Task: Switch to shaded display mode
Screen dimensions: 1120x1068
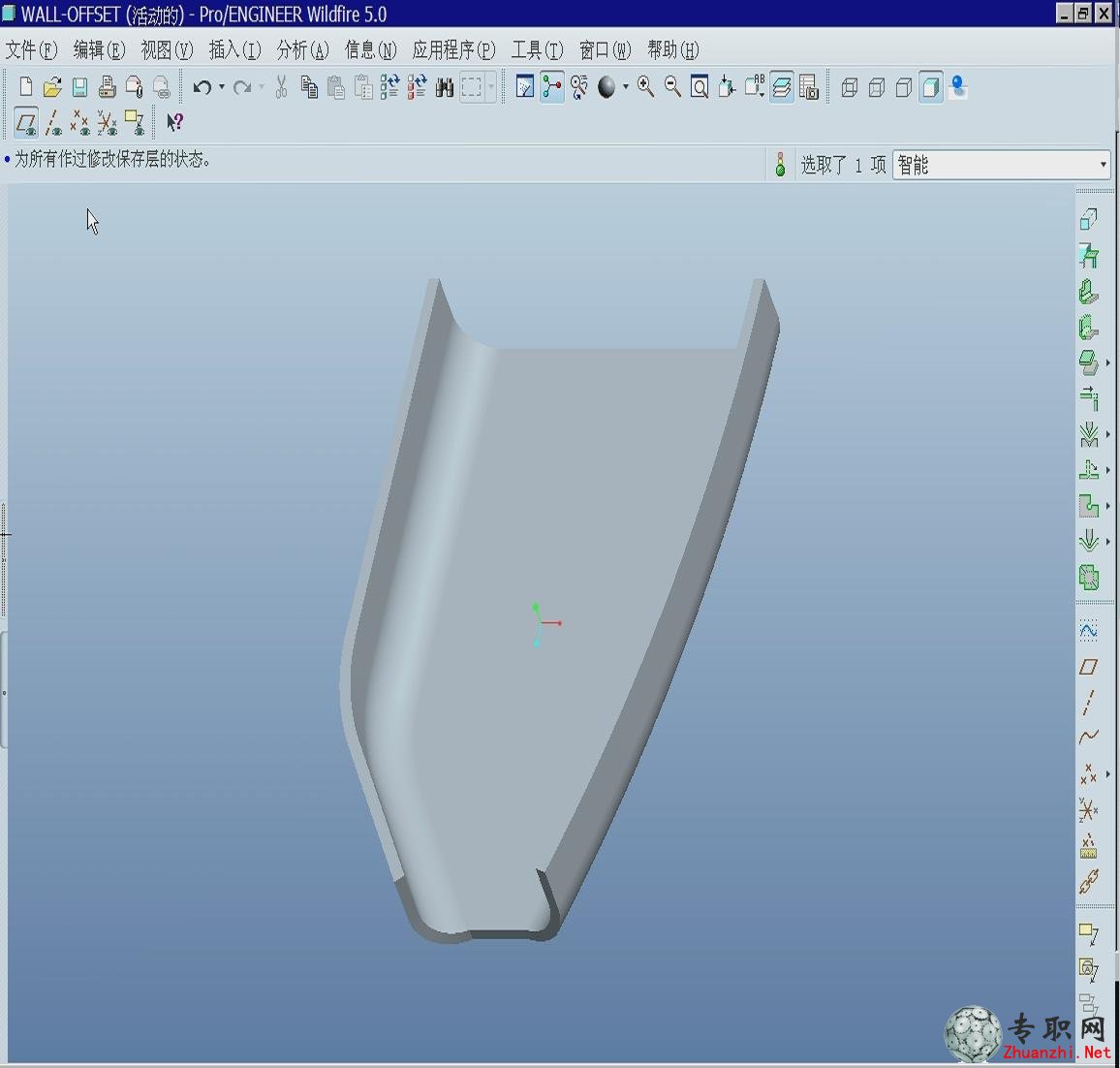Action: pyautogui.click(x=931, y=87)
